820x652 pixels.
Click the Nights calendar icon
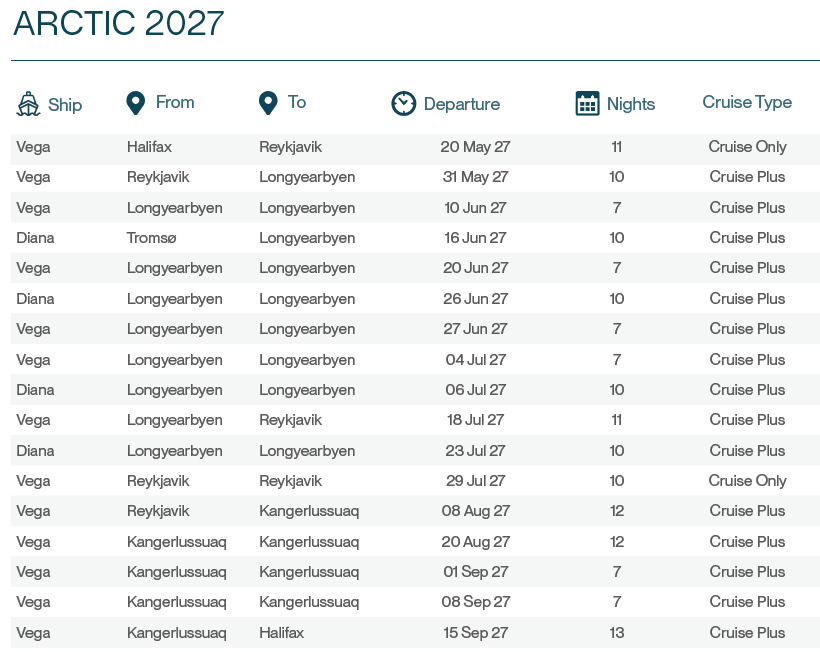pos(587,103)
